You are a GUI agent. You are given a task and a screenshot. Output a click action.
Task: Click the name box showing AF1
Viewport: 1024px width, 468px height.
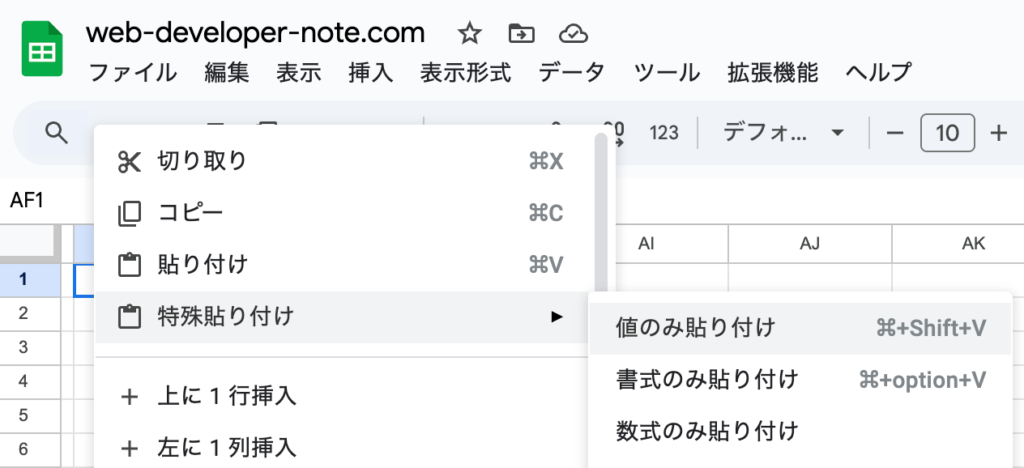(x=27, y=200)
